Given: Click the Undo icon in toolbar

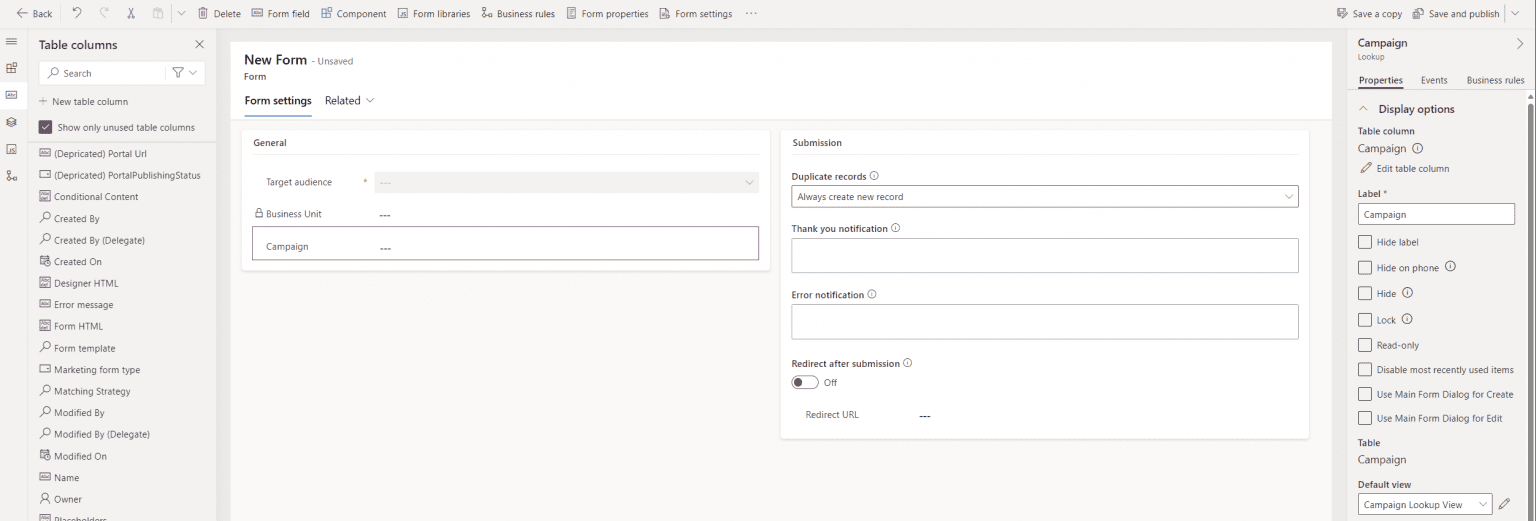Looking at the screenshot, I should click(x=77, y=13).
